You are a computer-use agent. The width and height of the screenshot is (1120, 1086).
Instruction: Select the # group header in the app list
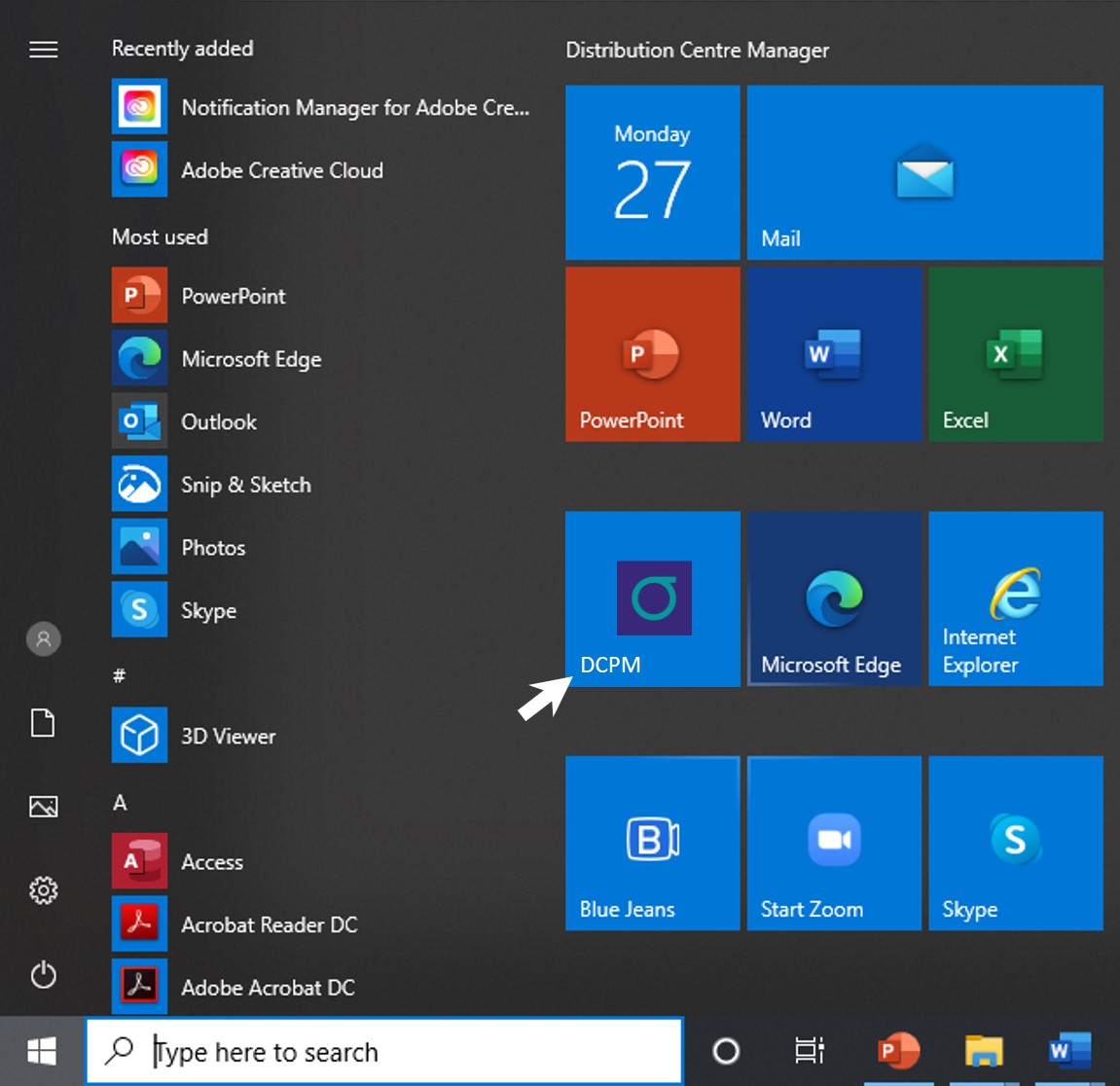coord(119,675)
